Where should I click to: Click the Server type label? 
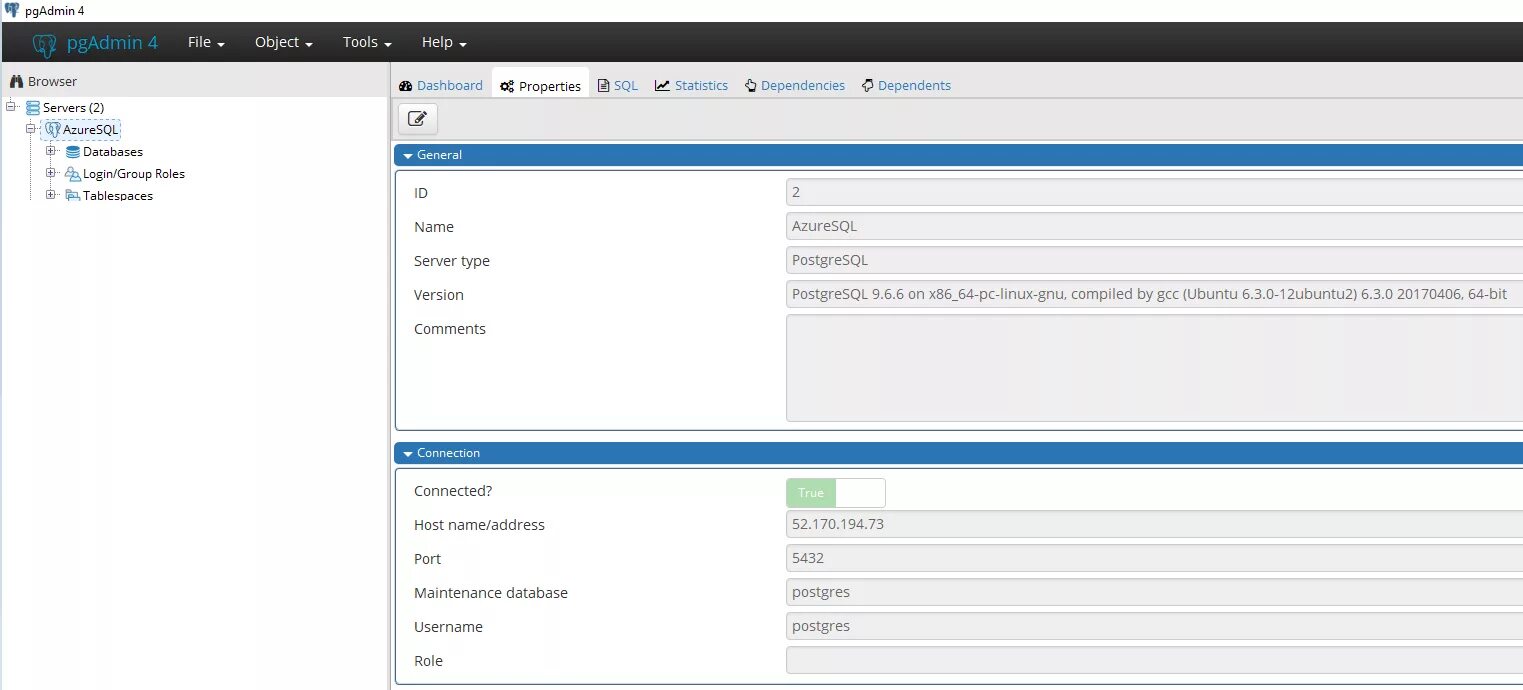pos(452,261)
